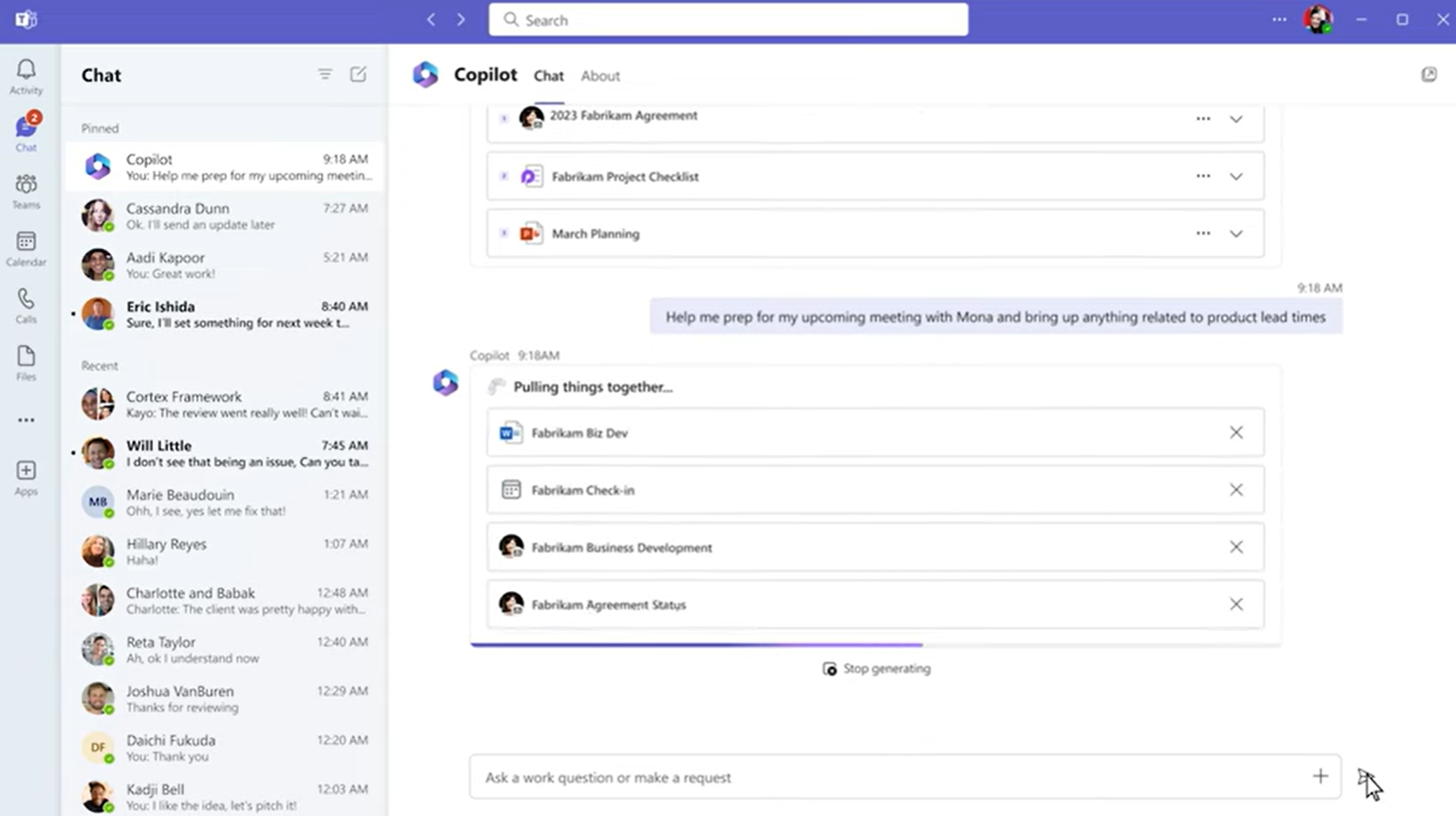Open the Cortex Framework chat
Screen dimensions: 1456x816
tap(225, 404)
